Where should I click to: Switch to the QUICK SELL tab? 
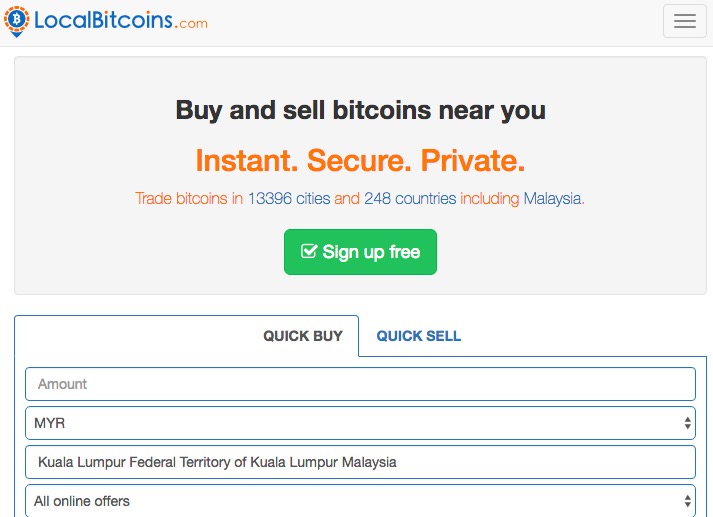click(418, 336)
